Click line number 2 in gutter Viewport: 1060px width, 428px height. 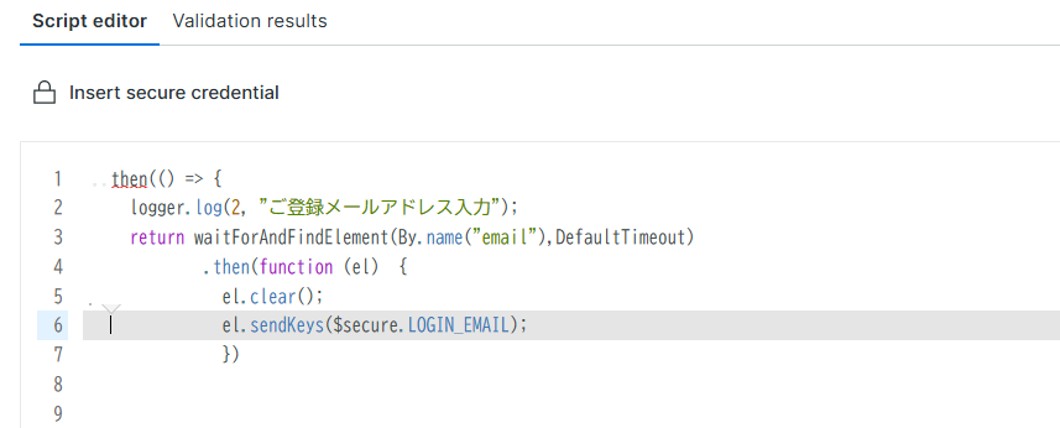pyautogui.click(x=58, y=209)
